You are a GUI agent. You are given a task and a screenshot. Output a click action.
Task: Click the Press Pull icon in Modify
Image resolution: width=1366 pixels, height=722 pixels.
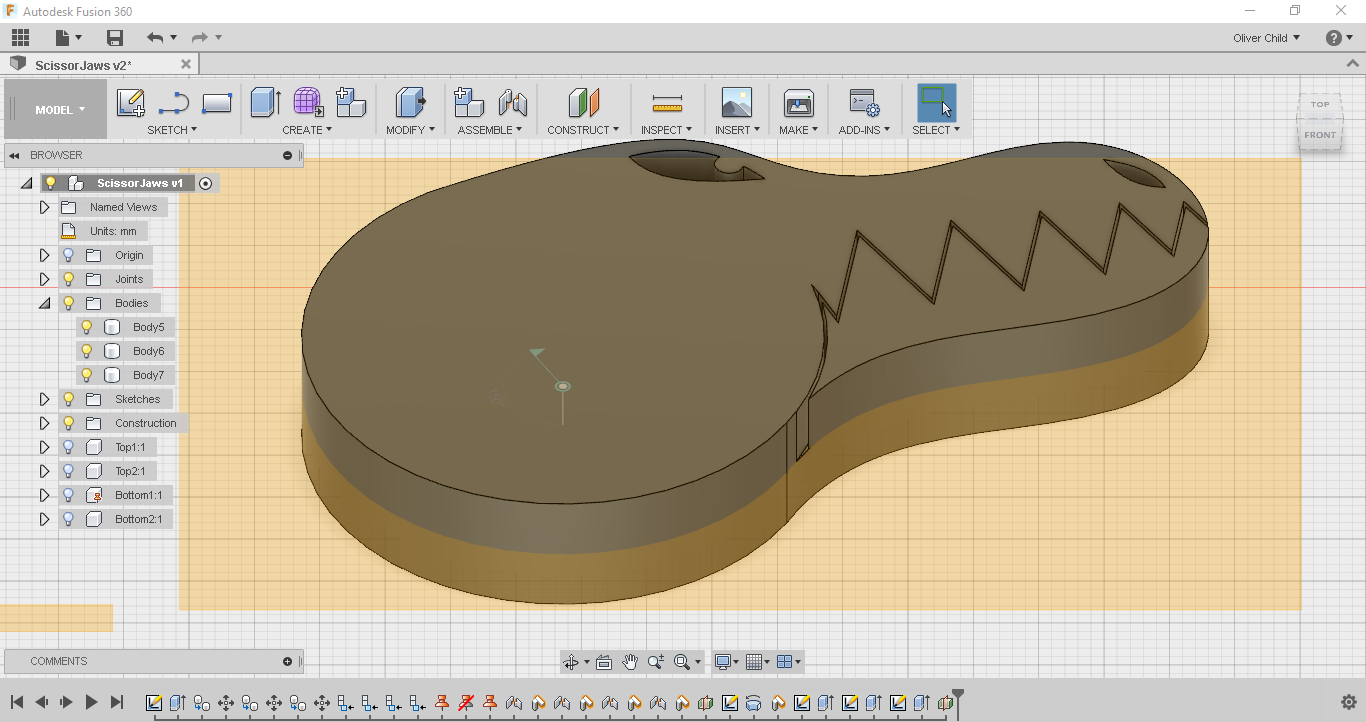tap(410, 103)
